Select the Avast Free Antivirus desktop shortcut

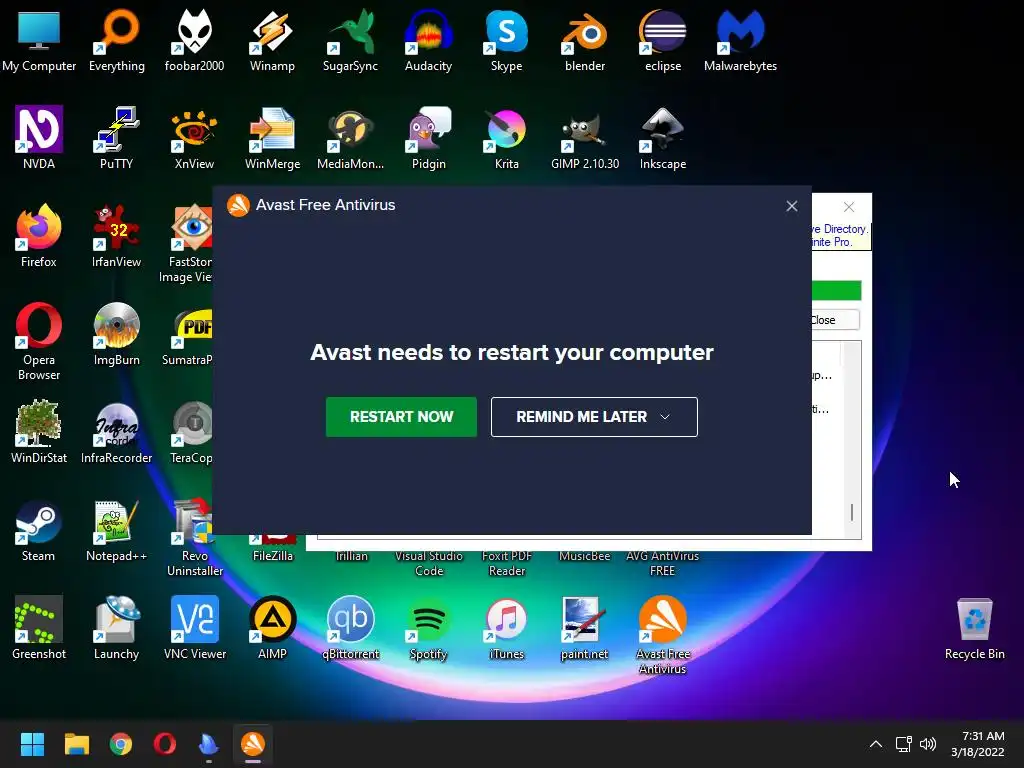pyautogui.click(x=663, y=635)
